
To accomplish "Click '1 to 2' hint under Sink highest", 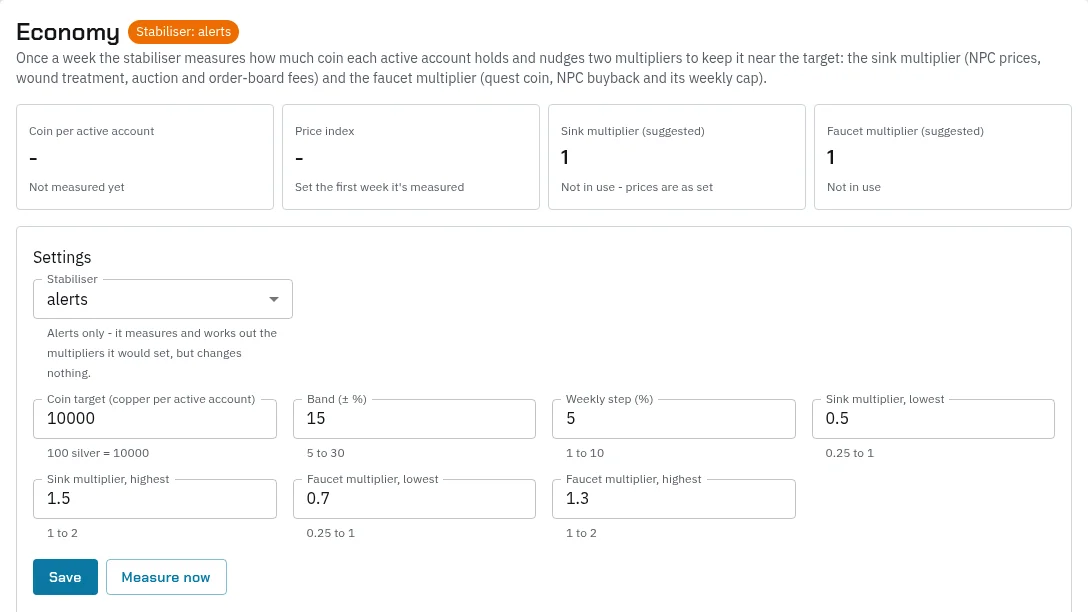I will tap(62, 533).
